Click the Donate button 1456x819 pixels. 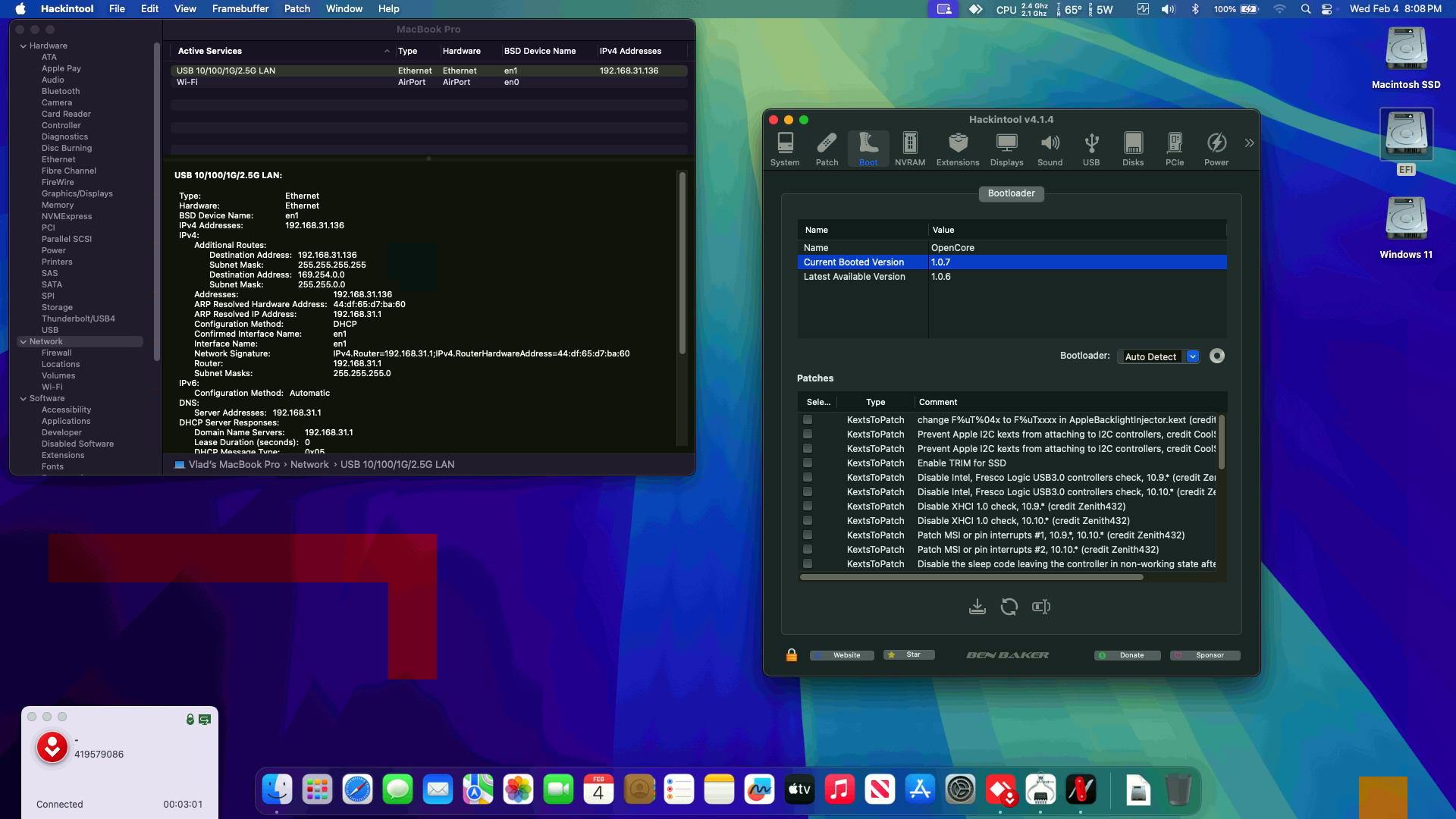pyautogui.click(x=1127, y=655)
